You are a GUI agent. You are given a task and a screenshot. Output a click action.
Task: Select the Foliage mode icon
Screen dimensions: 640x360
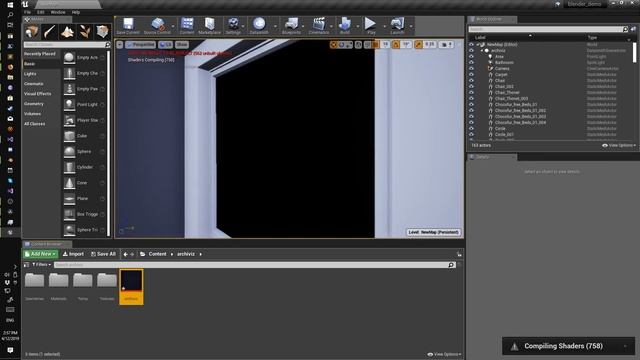pos(84,31)
